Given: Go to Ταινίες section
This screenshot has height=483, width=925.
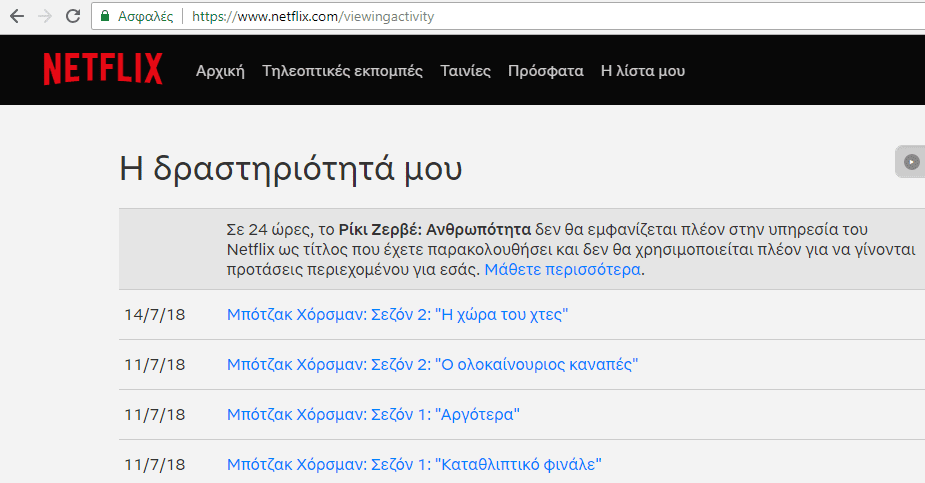Looking at the screenshot, I should click(x=465, y=71).
